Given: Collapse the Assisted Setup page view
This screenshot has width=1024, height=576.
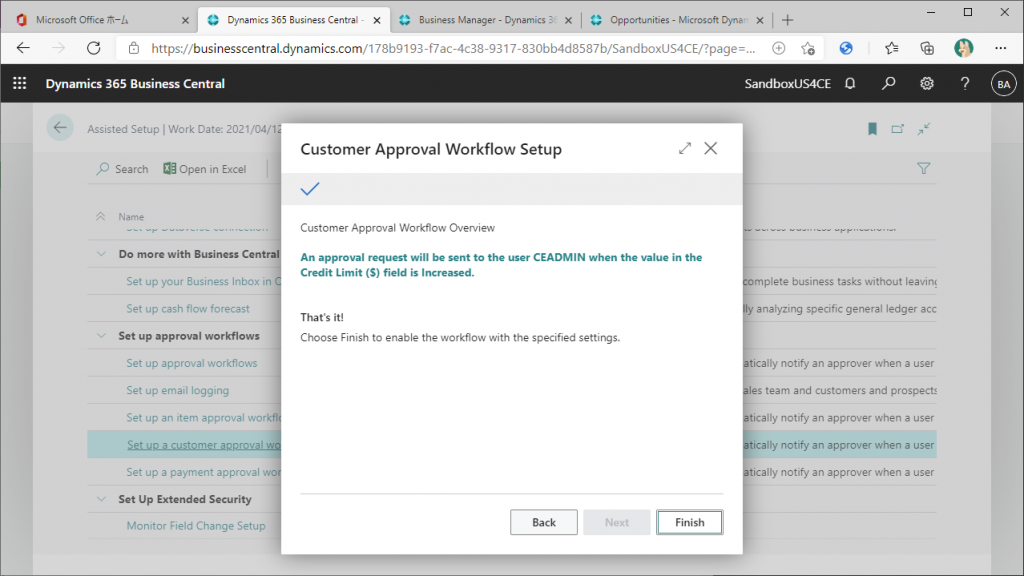Looking at the screenshot, I should point(923,129).
